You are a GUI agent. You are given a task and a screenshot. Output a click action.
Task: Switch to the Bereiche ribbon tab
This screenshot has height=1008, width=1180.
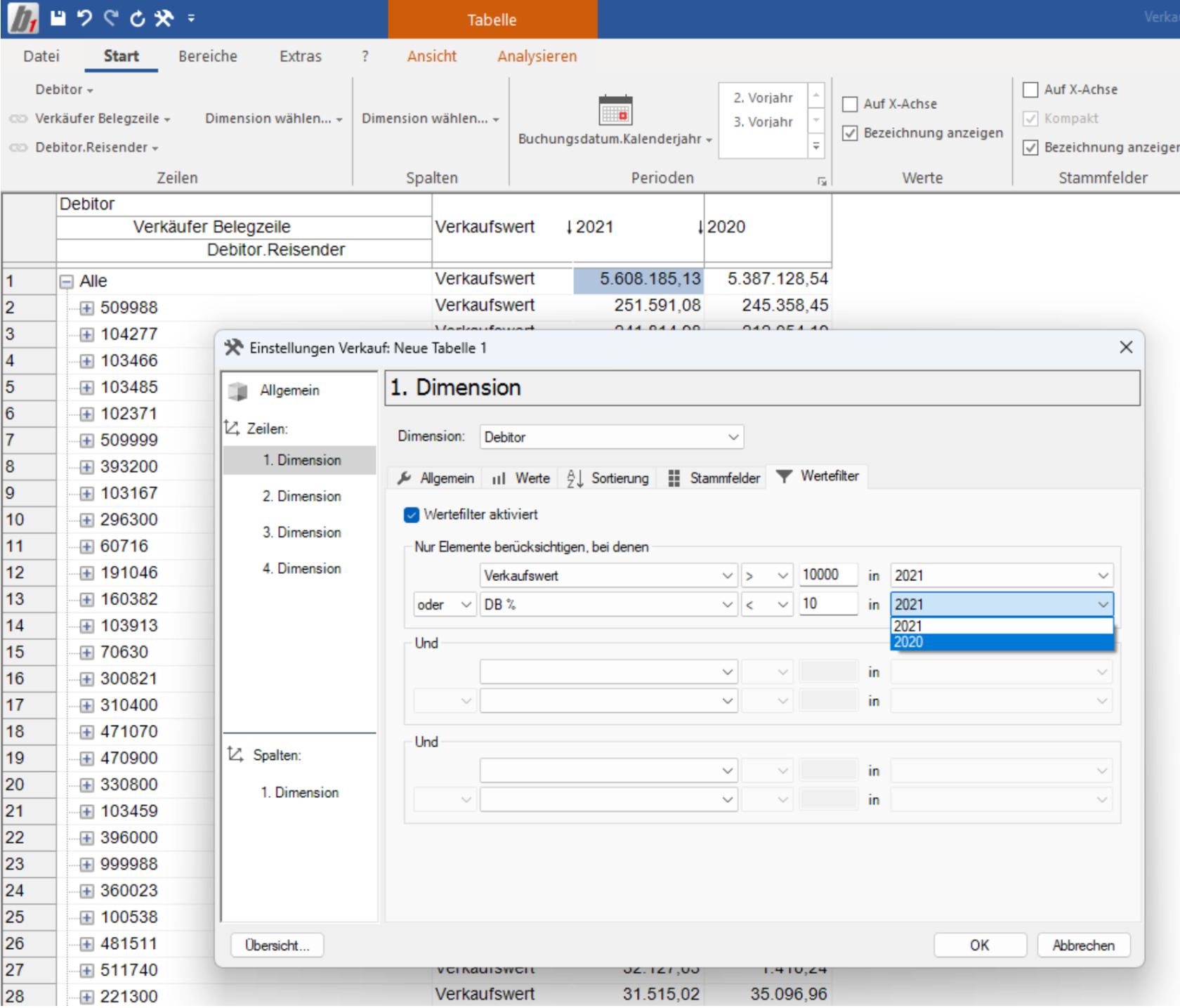208,56
